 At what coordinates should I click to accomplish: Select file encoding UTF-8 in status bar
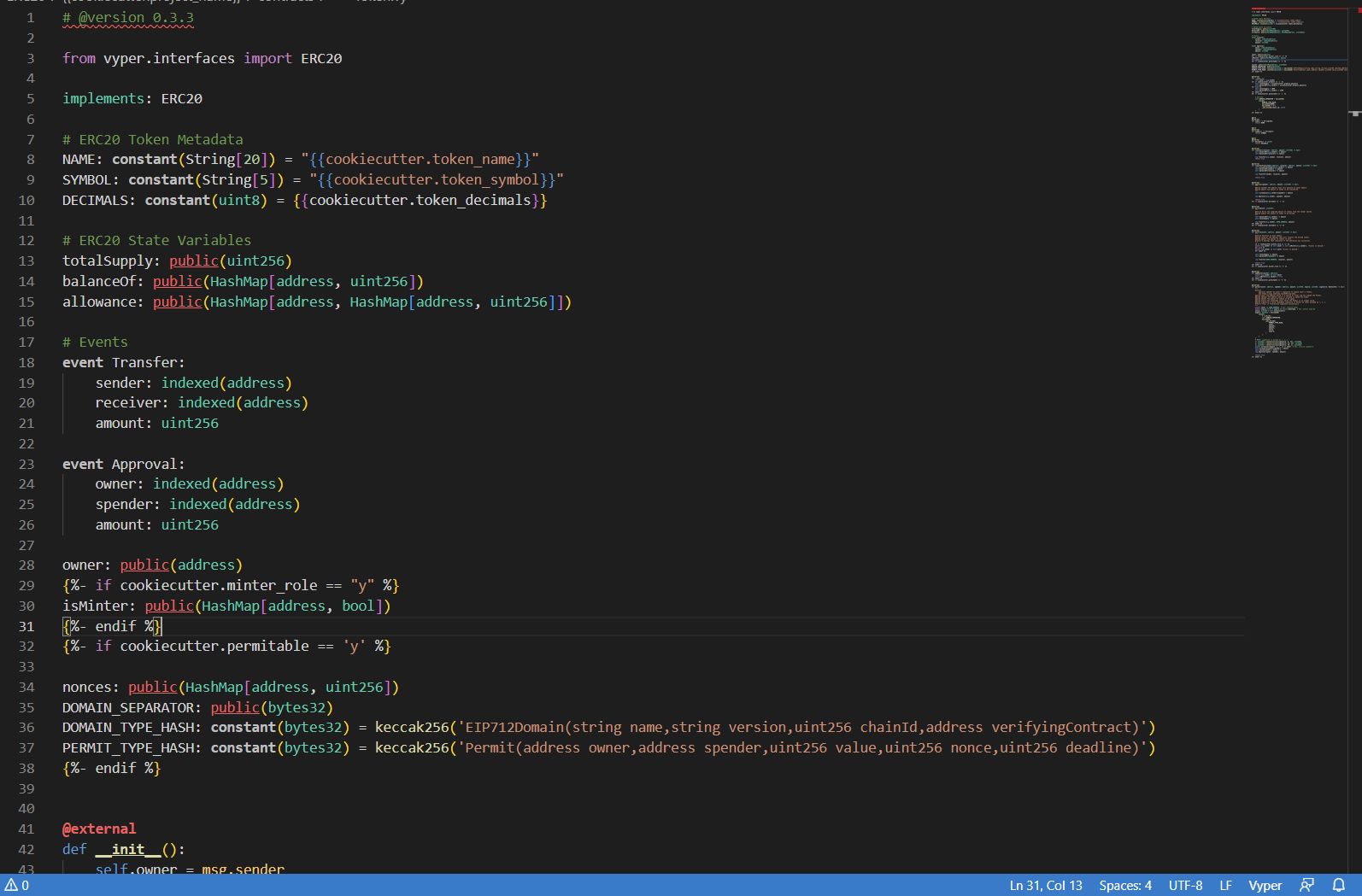[x=1185, y=885]
